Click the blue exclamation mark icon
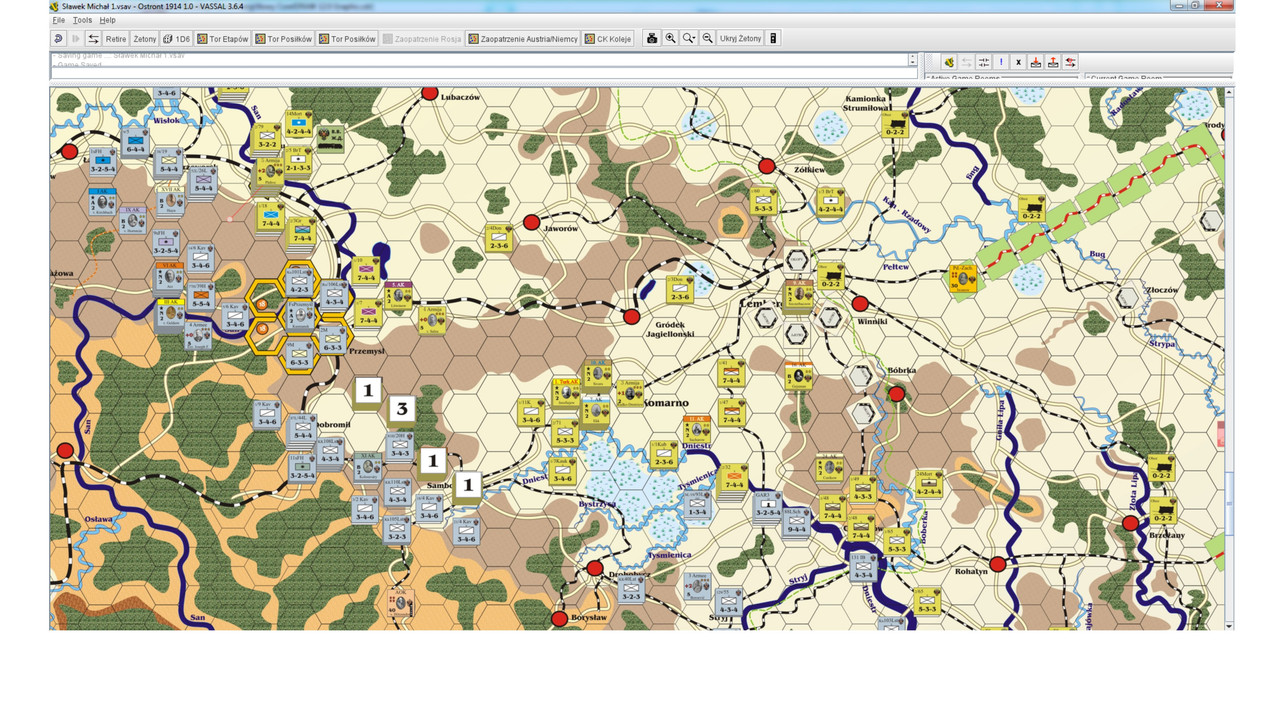Viewport: 1280px width, 709px height. [1001, 62]
